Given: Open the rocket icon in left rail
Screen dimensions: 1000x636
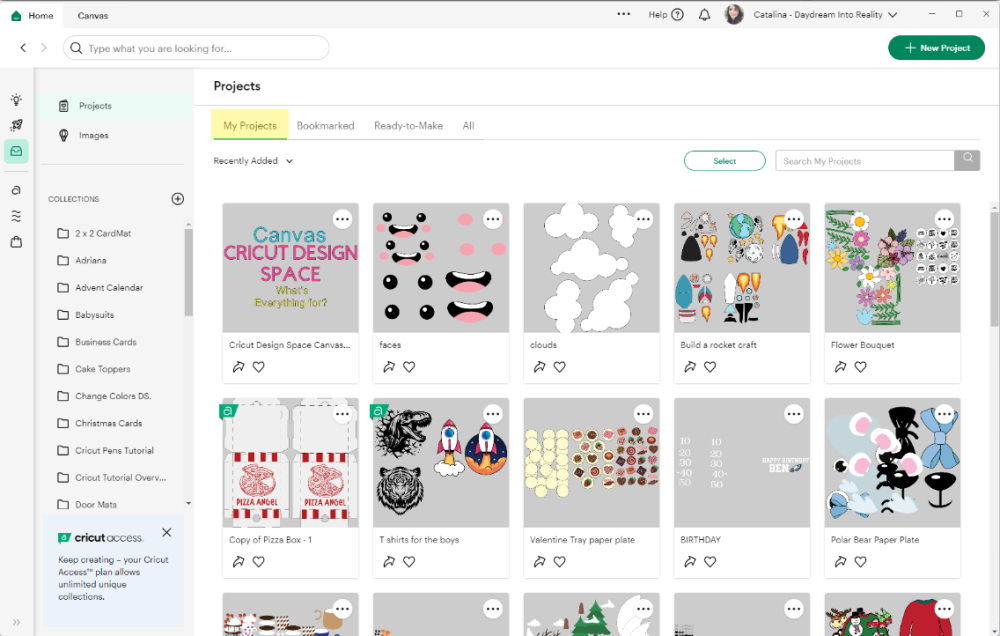Looking at the screenshot, I should (16, 125).
